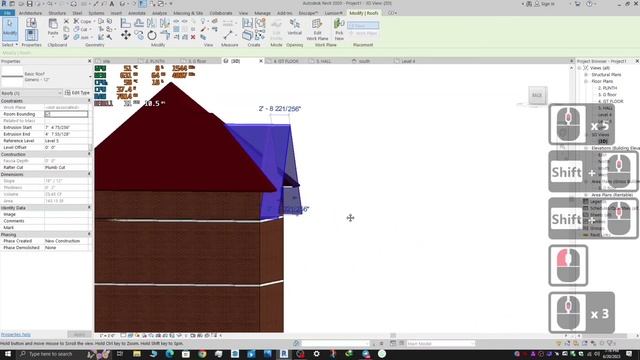Activate the Move tool
The width and height of the screenshot is (640, 360).
pos(126,36)
